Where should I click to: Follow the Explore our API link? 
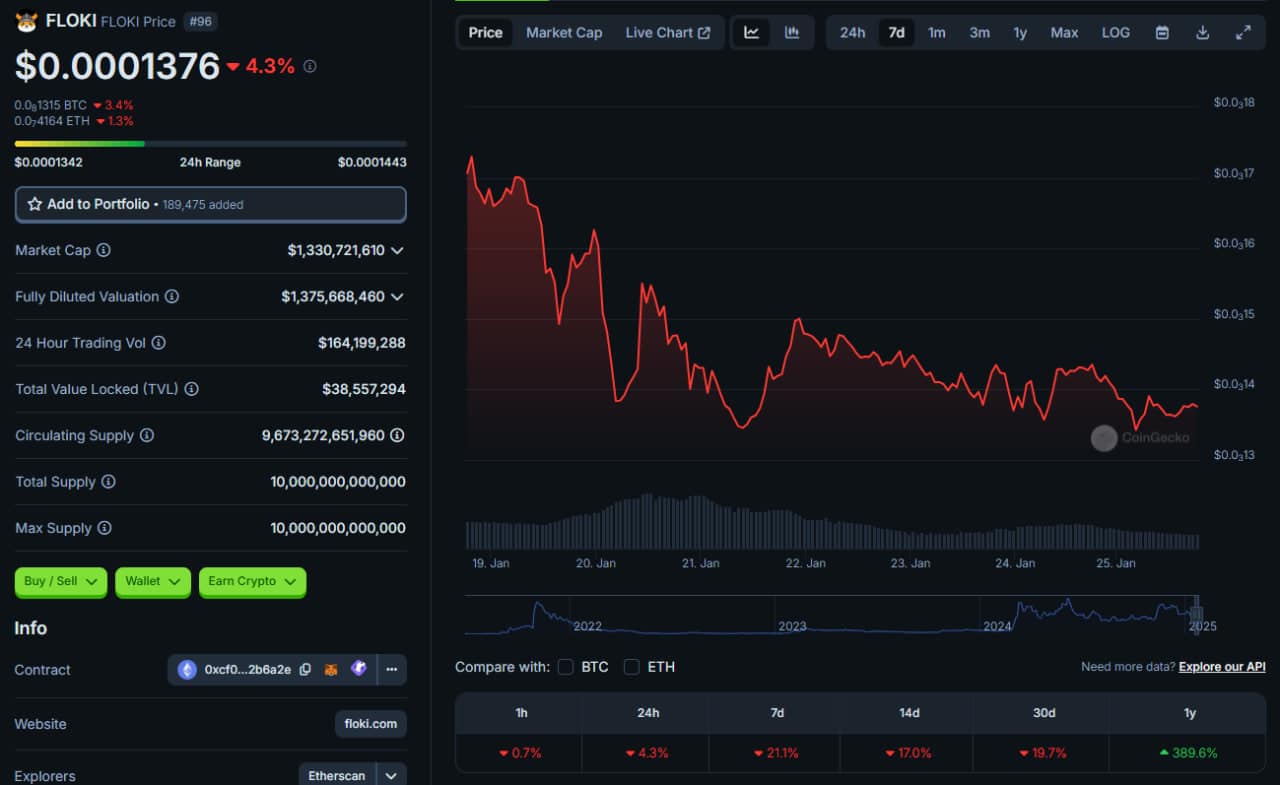pos(1222,666)
